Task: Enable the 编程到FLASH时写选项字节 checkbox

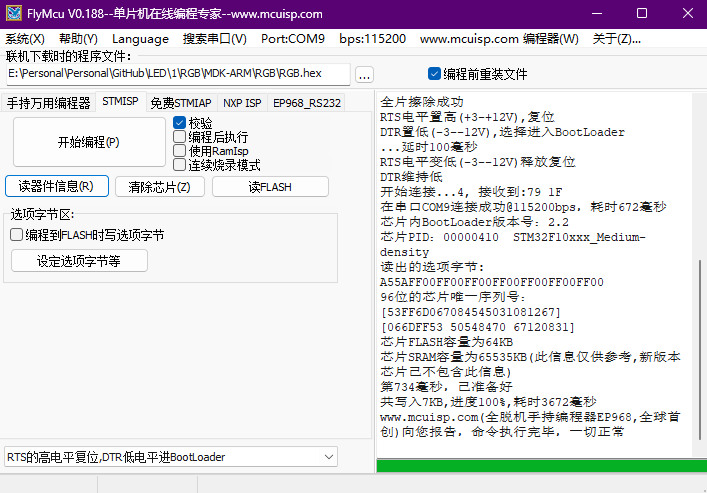Action: click(17, 235)
